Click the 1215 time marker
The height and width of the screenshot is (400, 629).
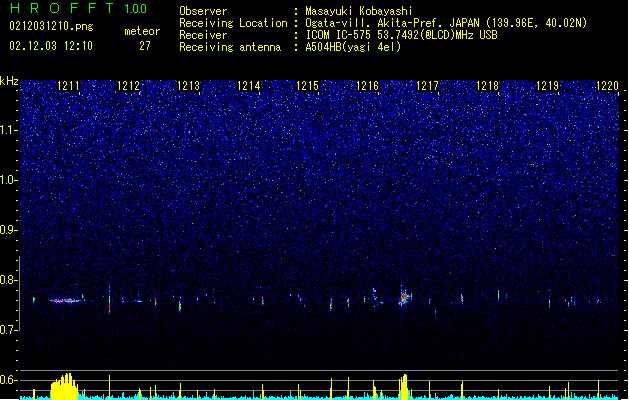click(308, 86)
